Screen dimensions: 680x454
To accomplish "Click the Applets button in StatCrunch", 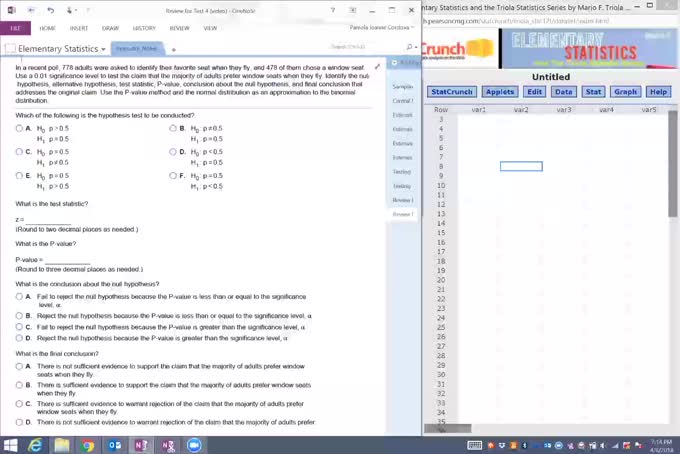I will pyautogui.click(x=500, y=92).
